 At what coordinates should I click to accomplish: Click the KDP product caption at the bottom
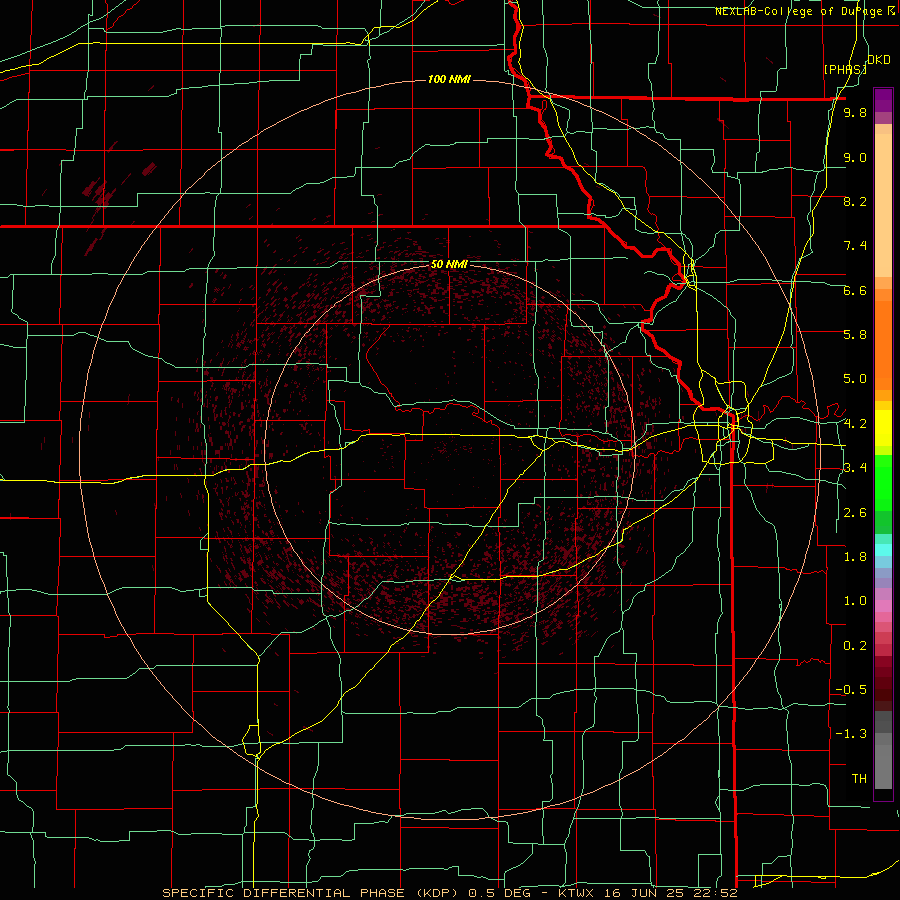[x=450, y=893]
